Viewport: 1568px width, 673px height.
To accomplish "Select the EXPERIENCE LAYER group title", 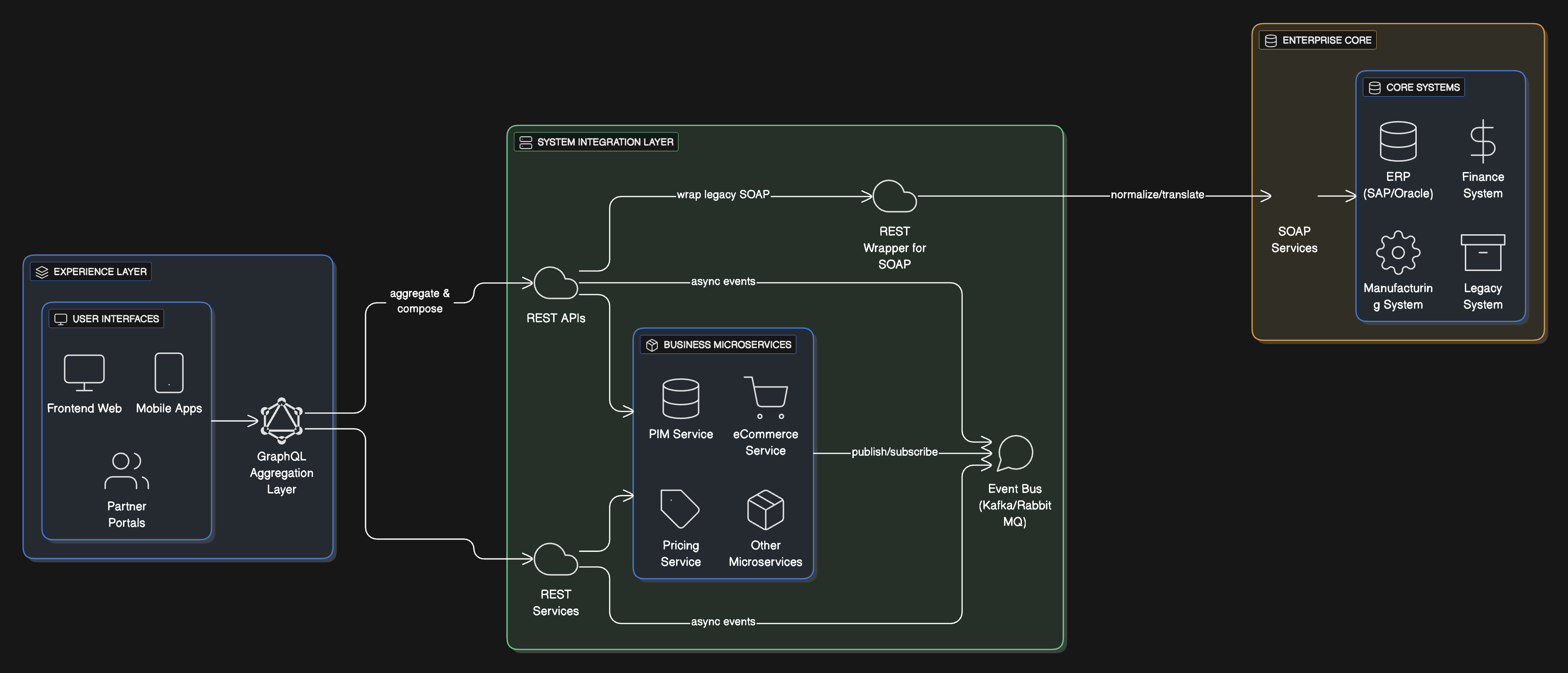I will [x=100, y=271].
